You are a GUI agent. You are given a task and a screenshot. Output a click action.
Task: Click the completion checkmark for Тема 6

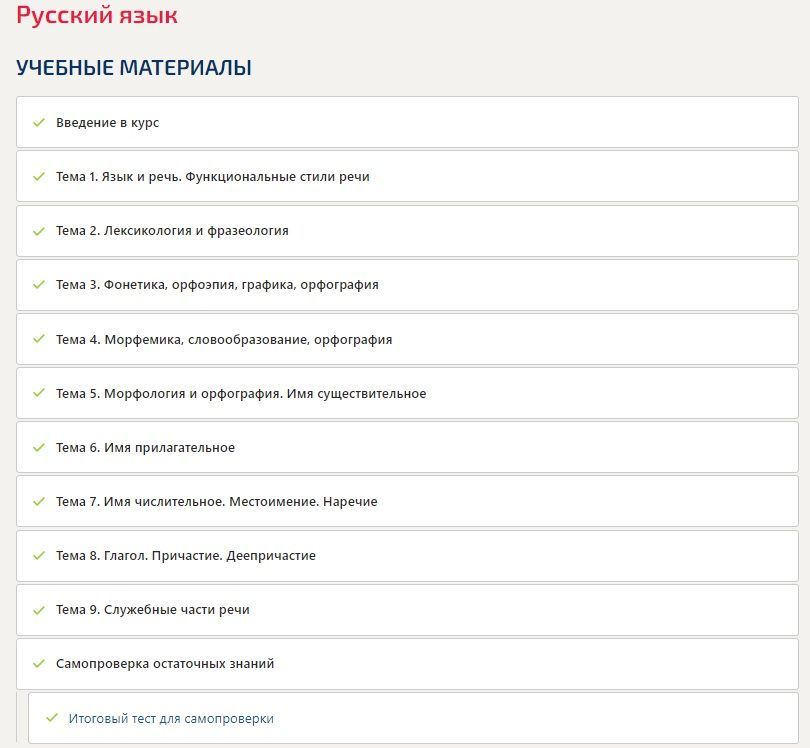coord(39,447)
